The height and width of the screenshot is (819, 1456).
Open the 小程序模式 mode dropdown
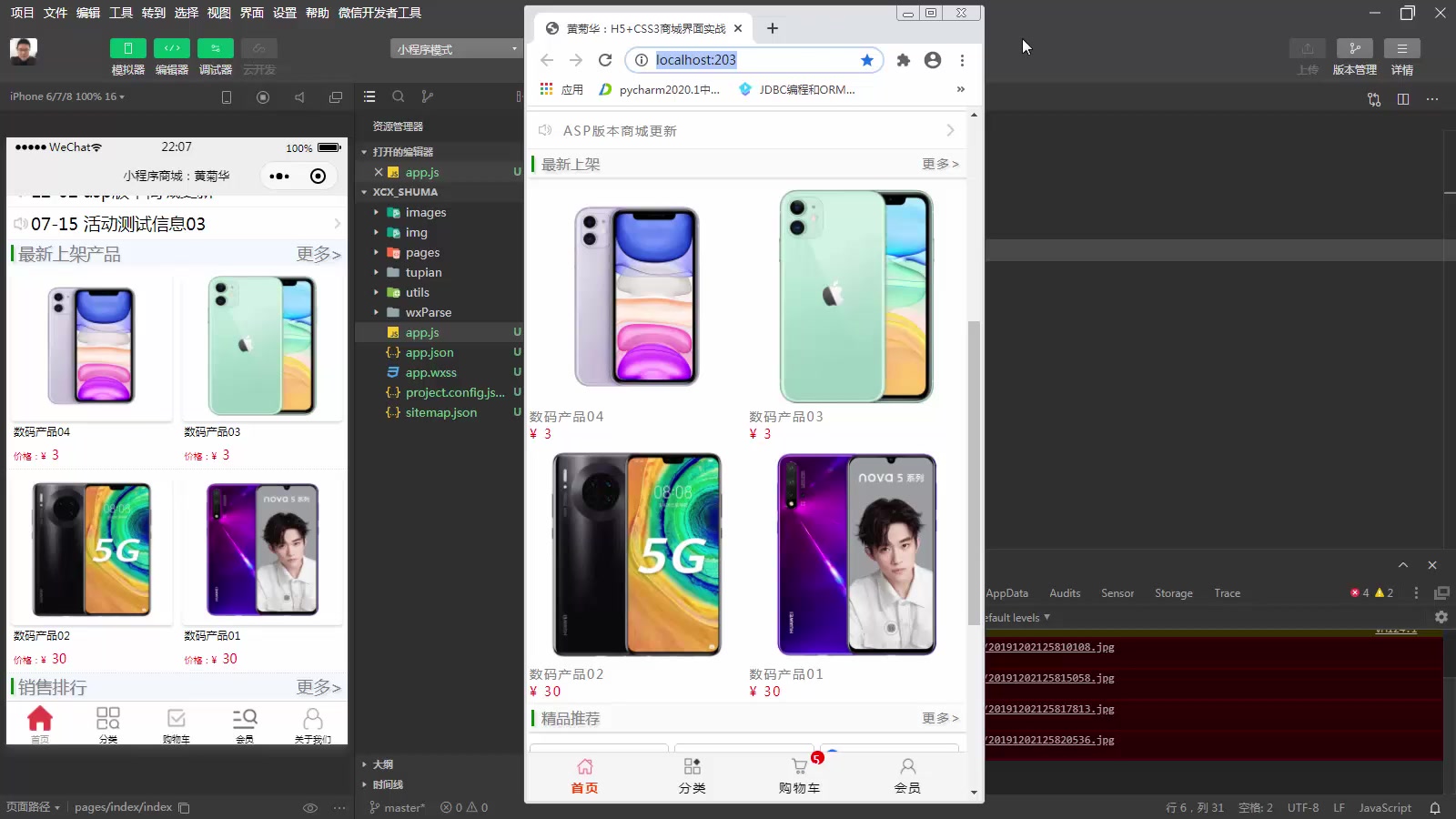[x=456, y=49]
